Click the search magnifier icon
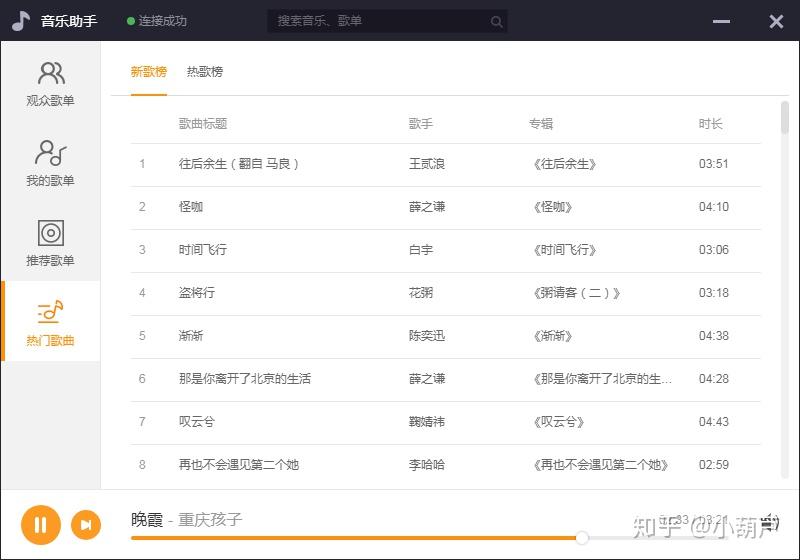Screen dimensions: 800x560 pyautogui.click(x=497, y=21)
